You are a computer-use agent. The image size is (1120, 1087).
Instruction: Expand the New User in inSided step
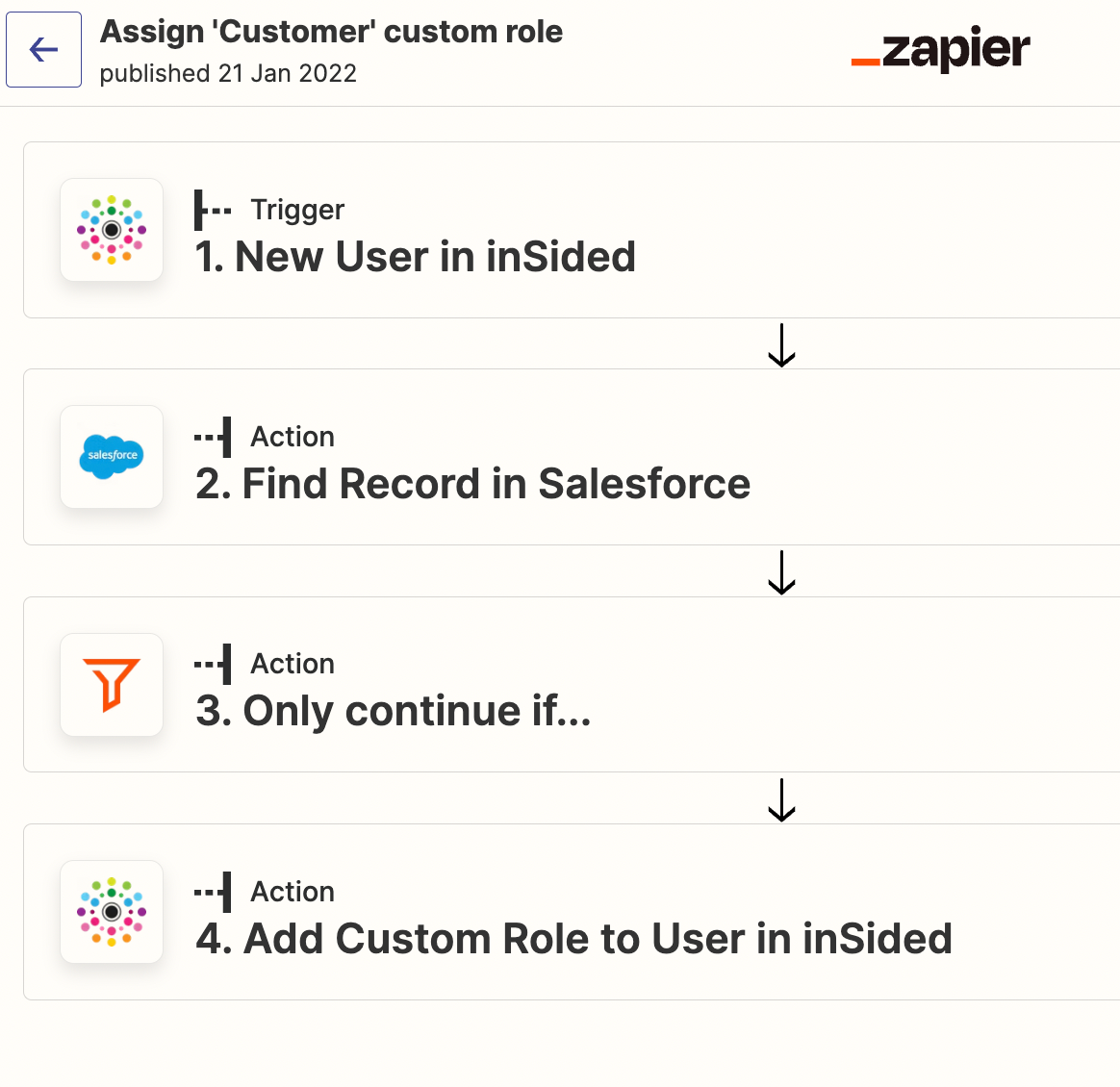point(572,230)
